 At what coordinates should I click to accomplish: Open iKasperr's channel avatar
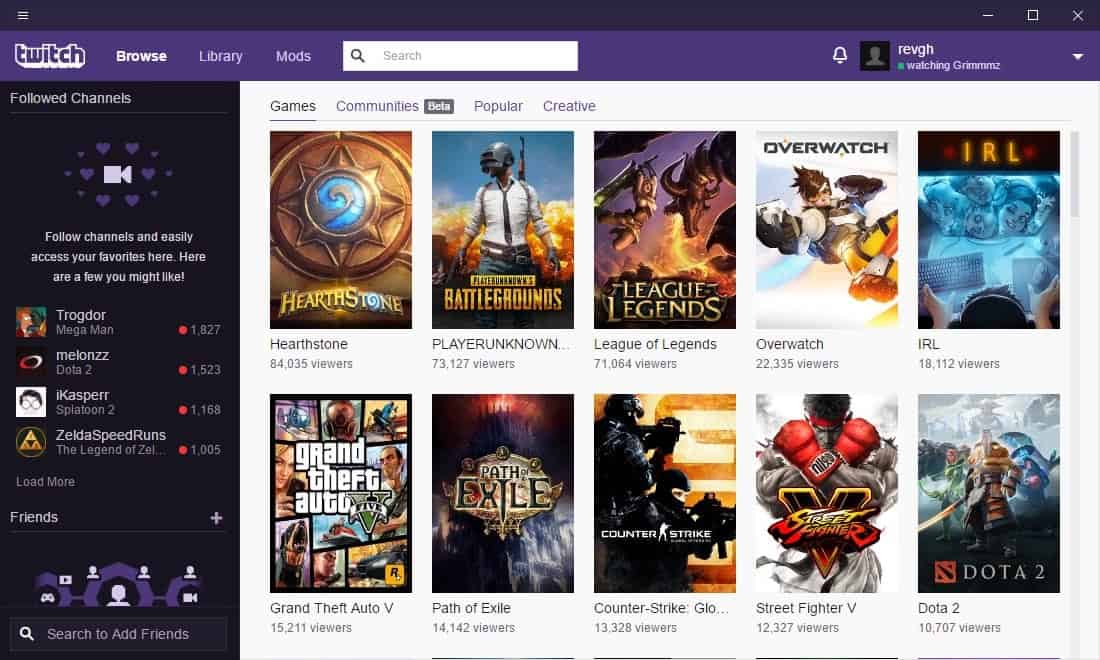30,402
